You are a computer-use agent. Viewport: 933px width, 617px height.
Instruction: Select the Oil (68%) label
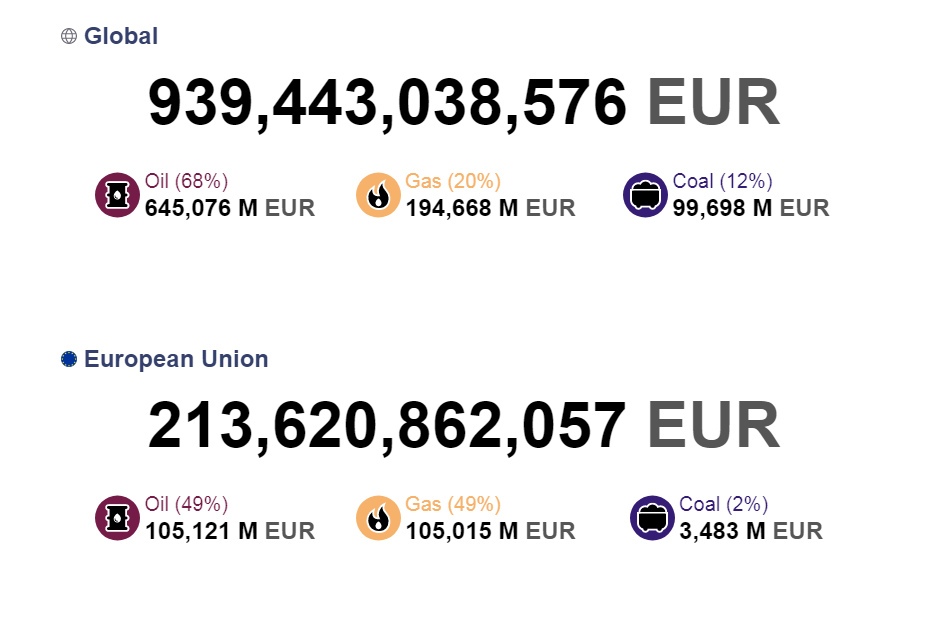click(x=187, y=181)
